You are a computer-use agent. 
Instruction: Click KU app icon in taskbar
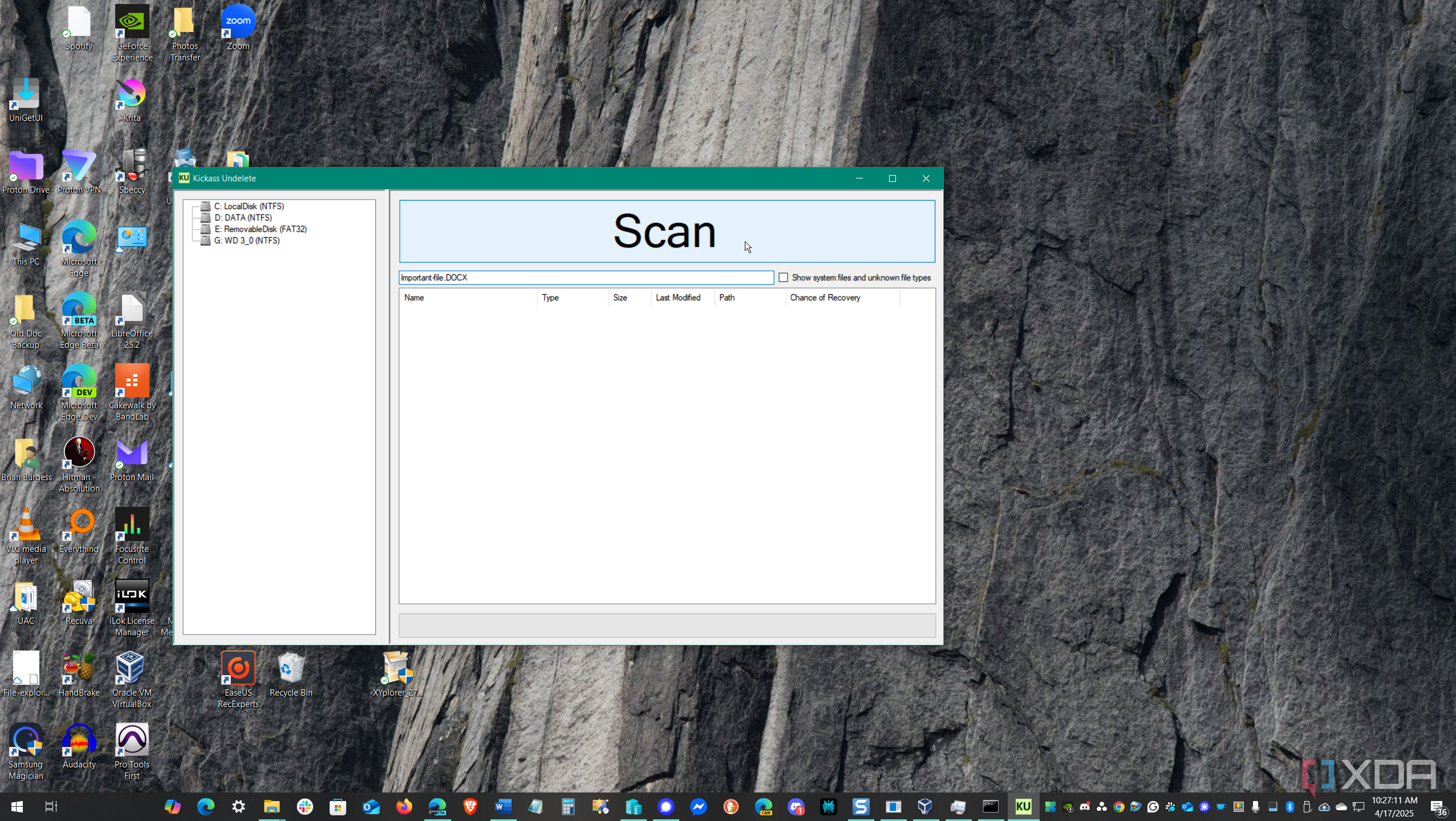click(1023, 807)
